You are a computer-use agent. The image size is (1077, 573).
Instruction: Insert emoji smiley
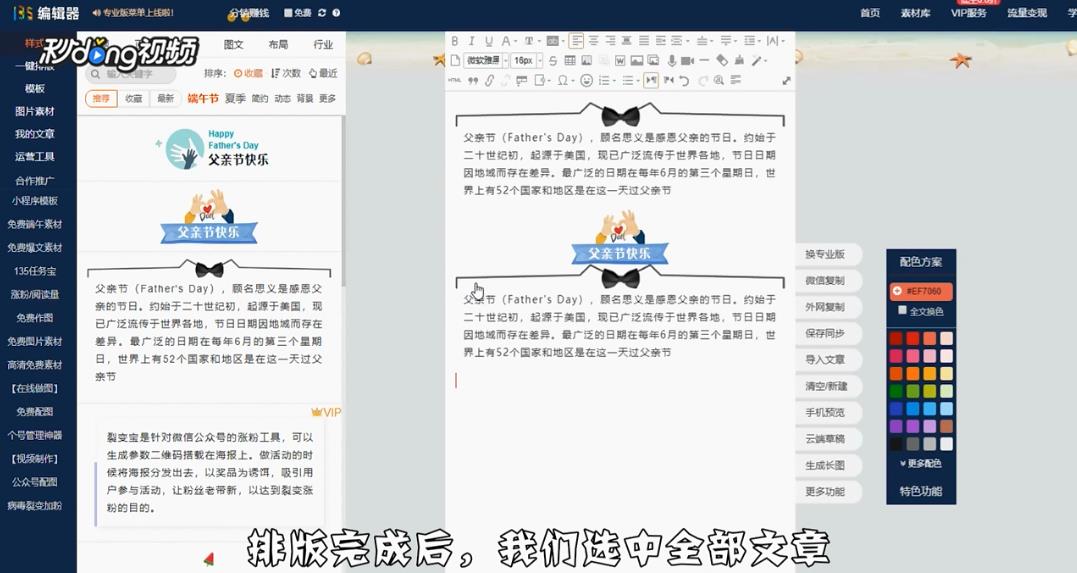coord(586,80)
